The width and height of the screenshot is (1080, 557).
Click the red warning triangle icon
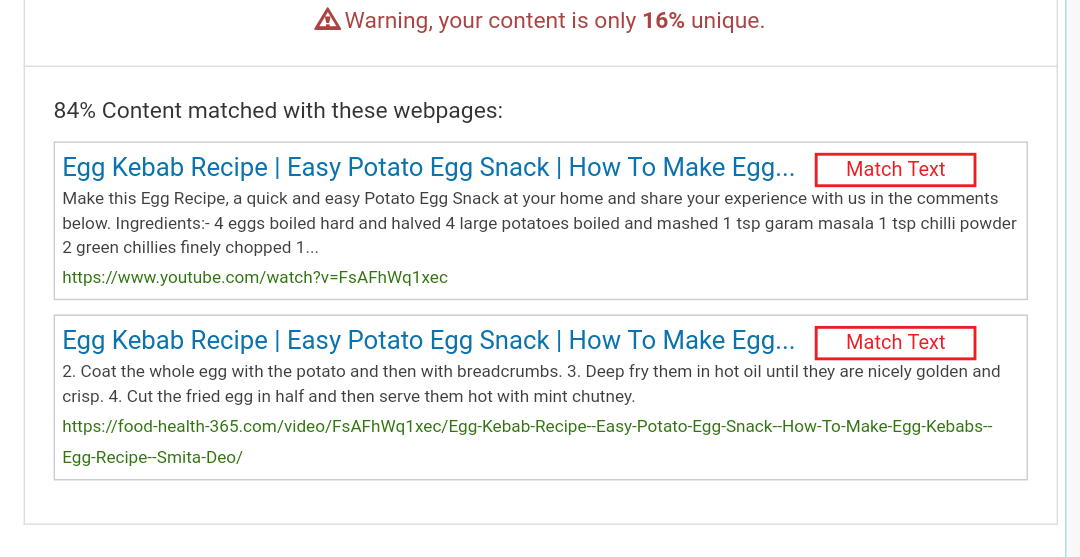pyautogui.click(x=327, y=20)
